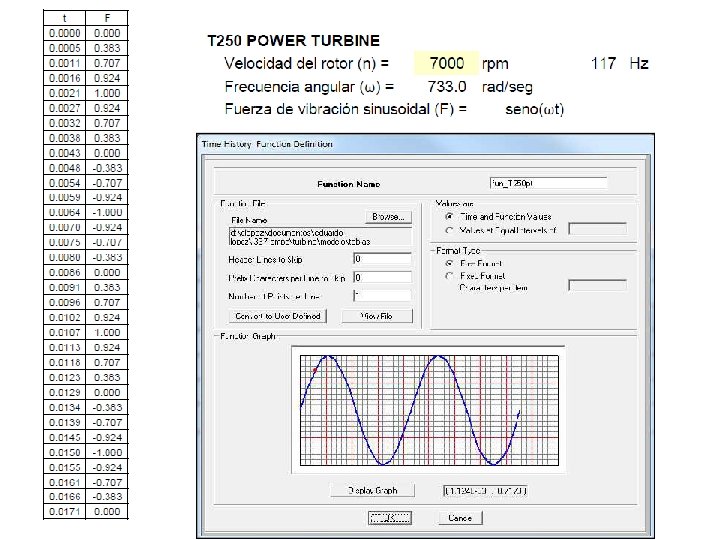Select Values at Equal Intervals option
This screenshot has height=540, width=720.
[450, 230]
